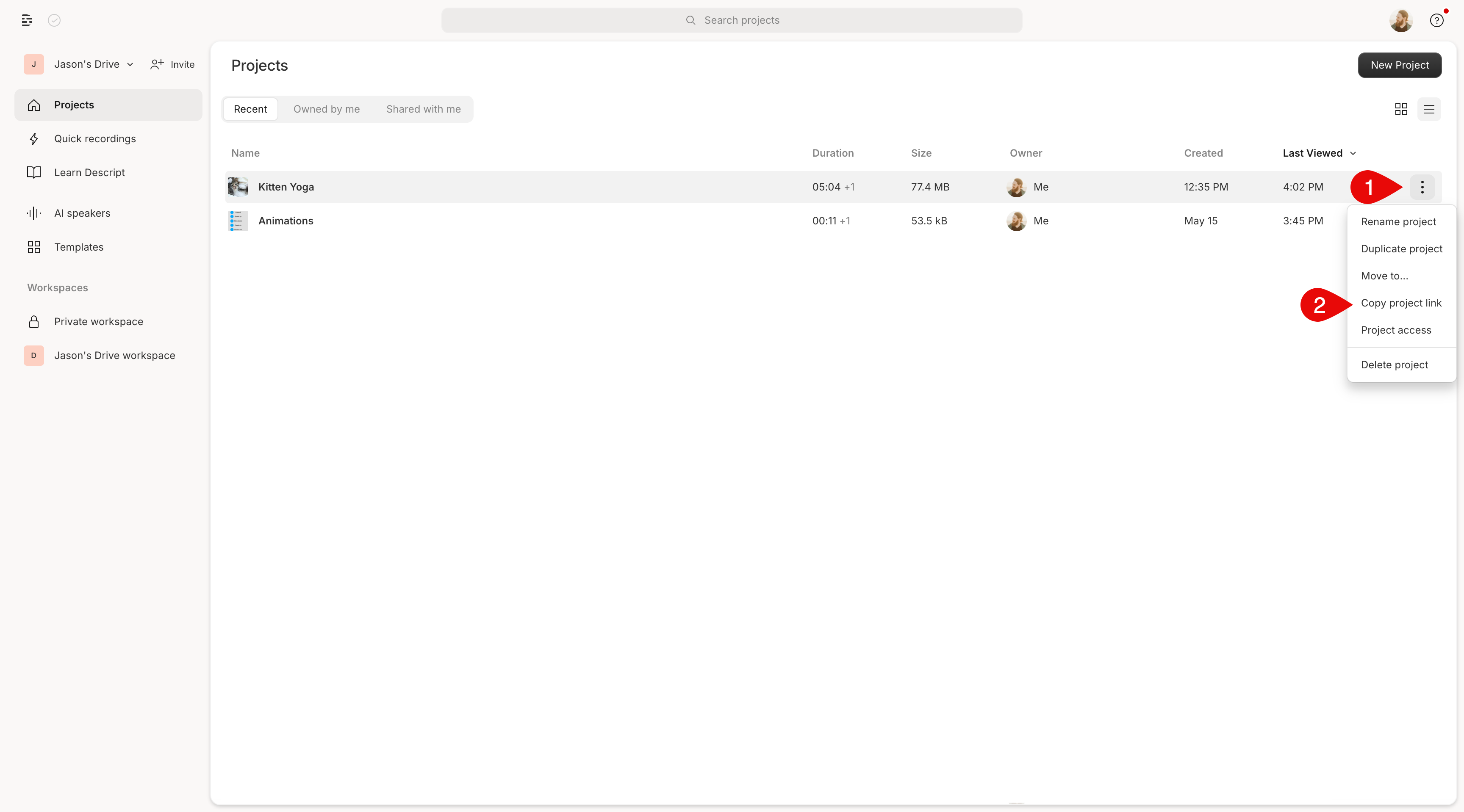This screenshot has height=812, width=1464.
Task: Toggle the Last Viewed sort arrow
Action: 1353,153
